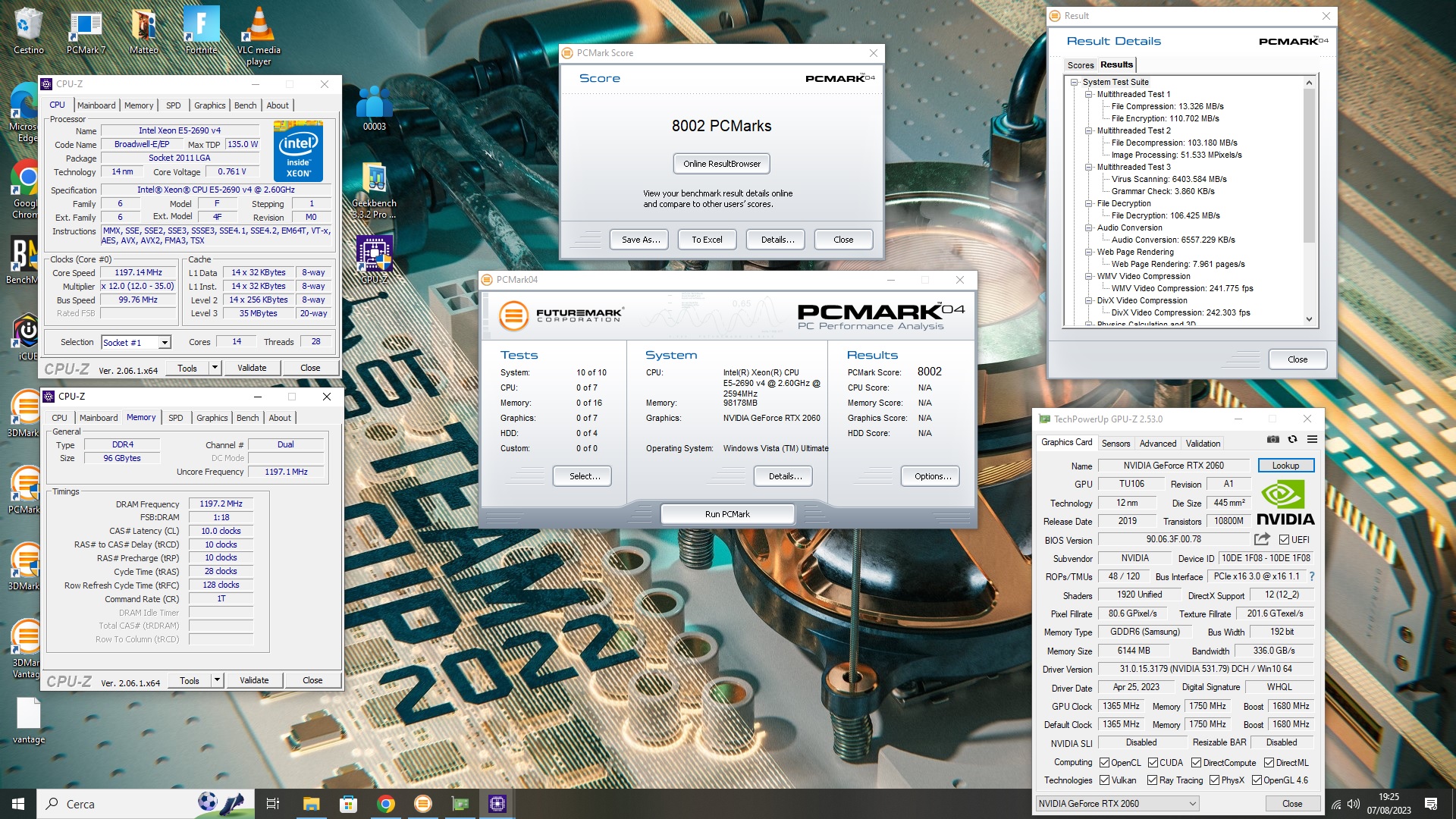The width and height of the screenshot is (1456, 819).
Task: Collapse the System Test Suite tree node
Action: (x=1075, y=82)
